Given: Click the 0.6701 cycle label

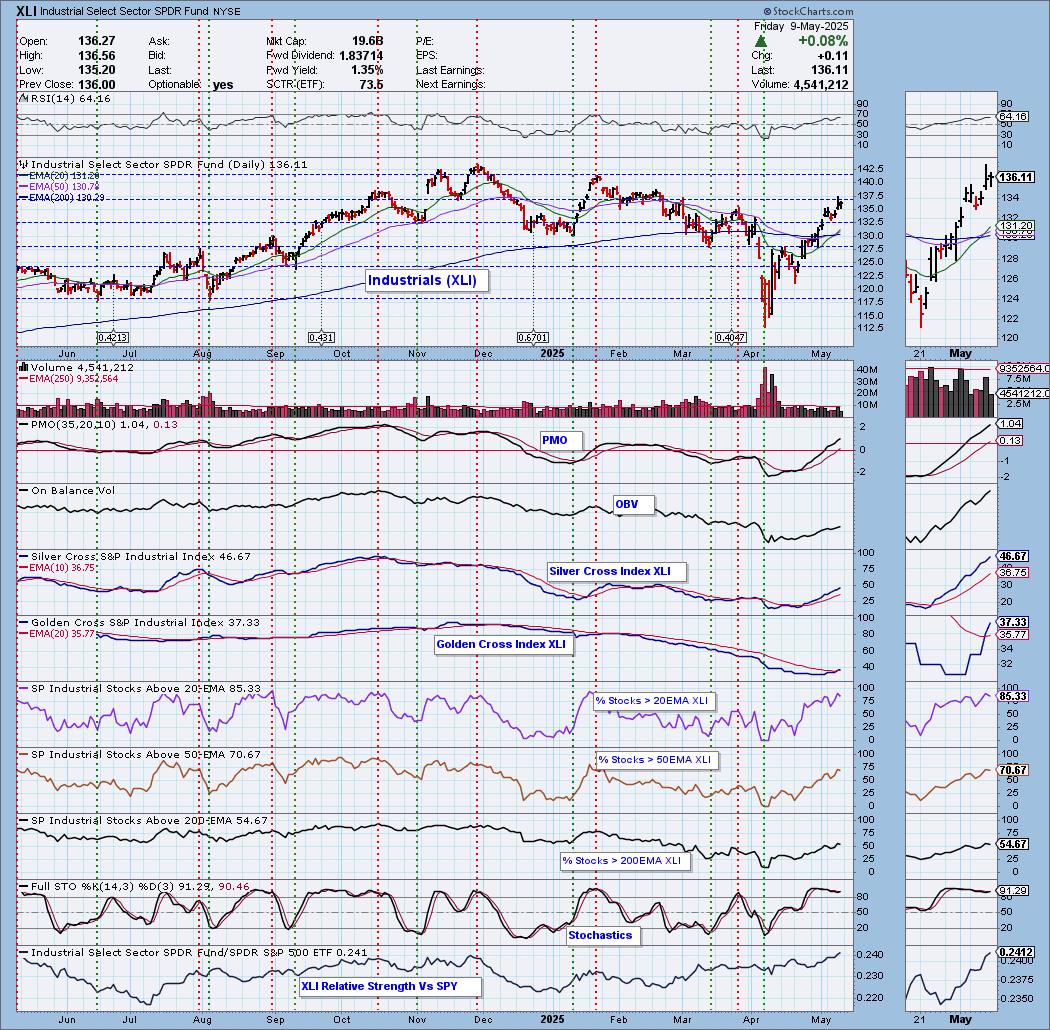Looking at the screenshot, I should tap(532, 338).
